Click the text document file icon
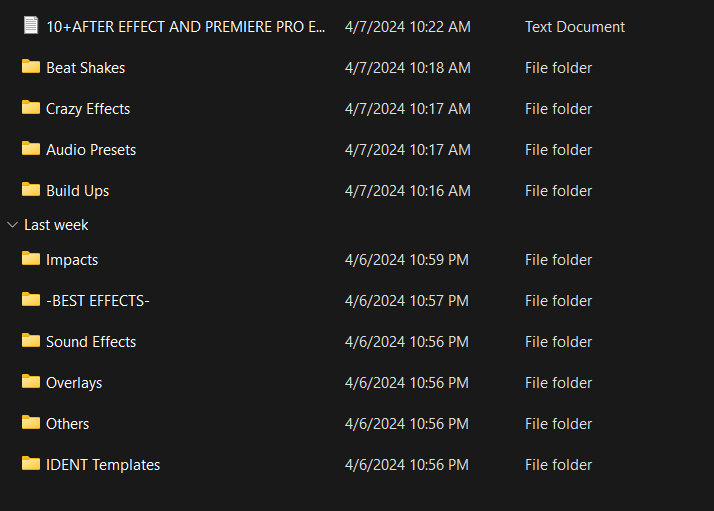 (x=31, y=26)
